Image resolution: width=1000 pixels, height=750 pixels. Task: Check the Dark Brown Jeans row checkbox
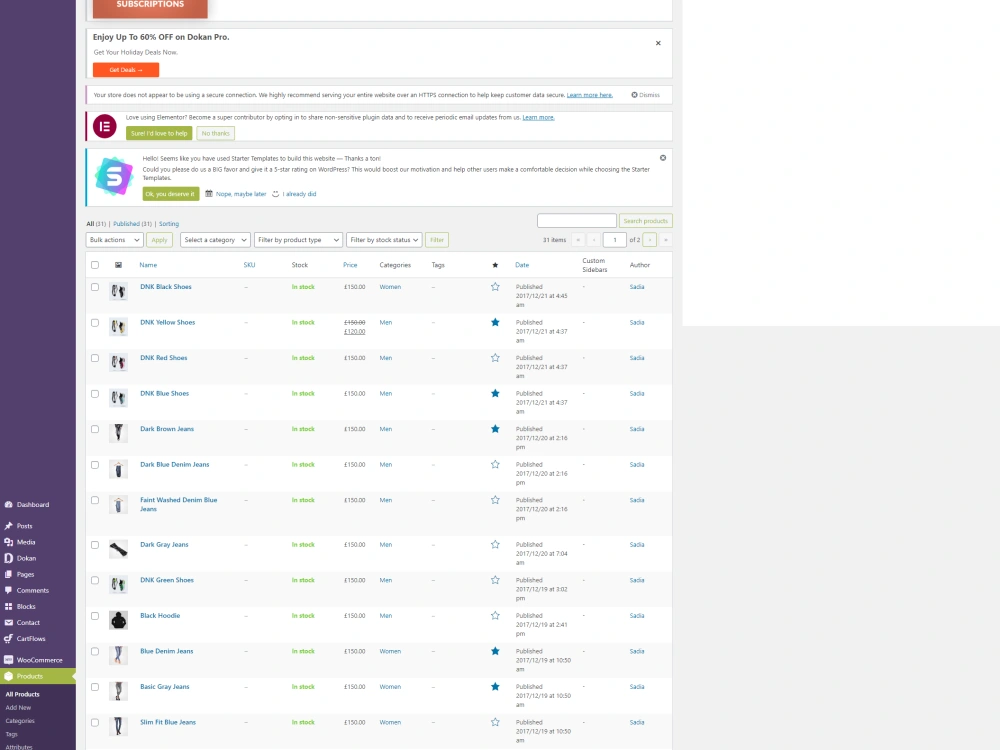coord(95,430)
